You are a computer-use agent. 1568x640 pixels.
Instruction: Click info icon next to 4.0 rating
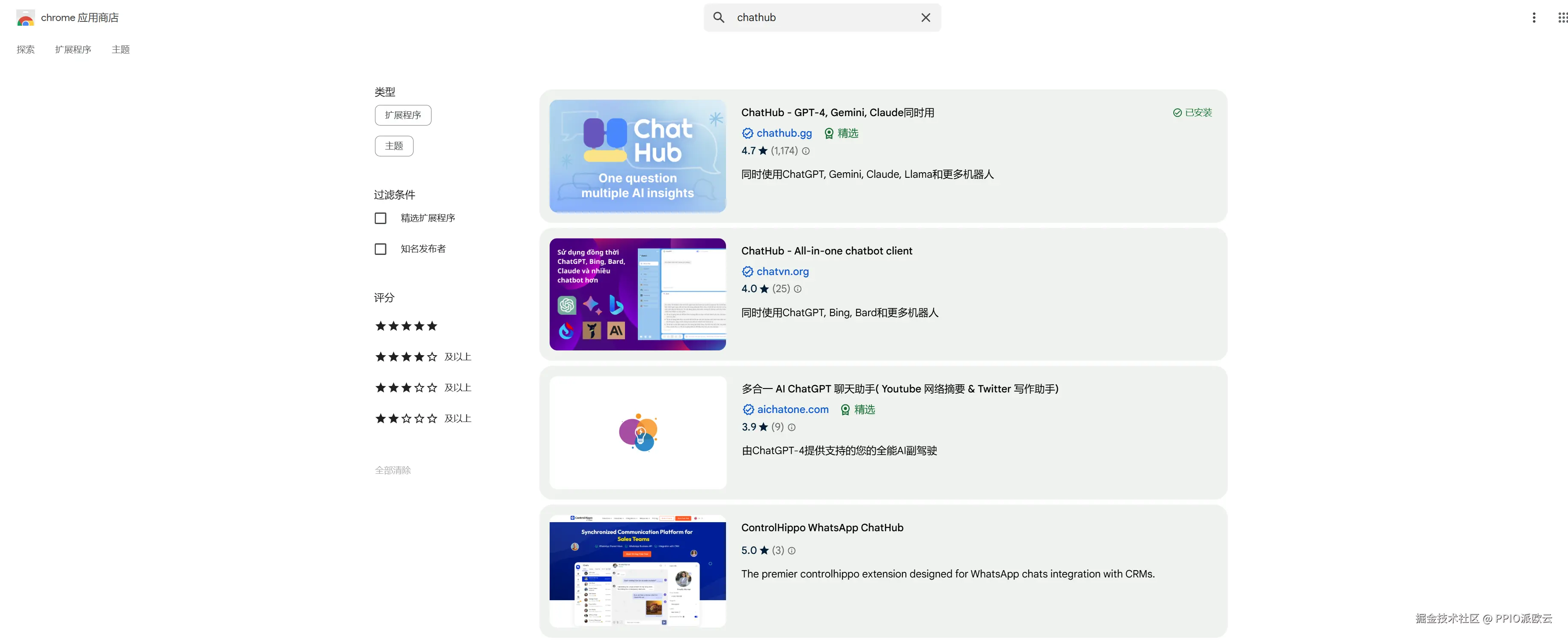coord(797,289)
